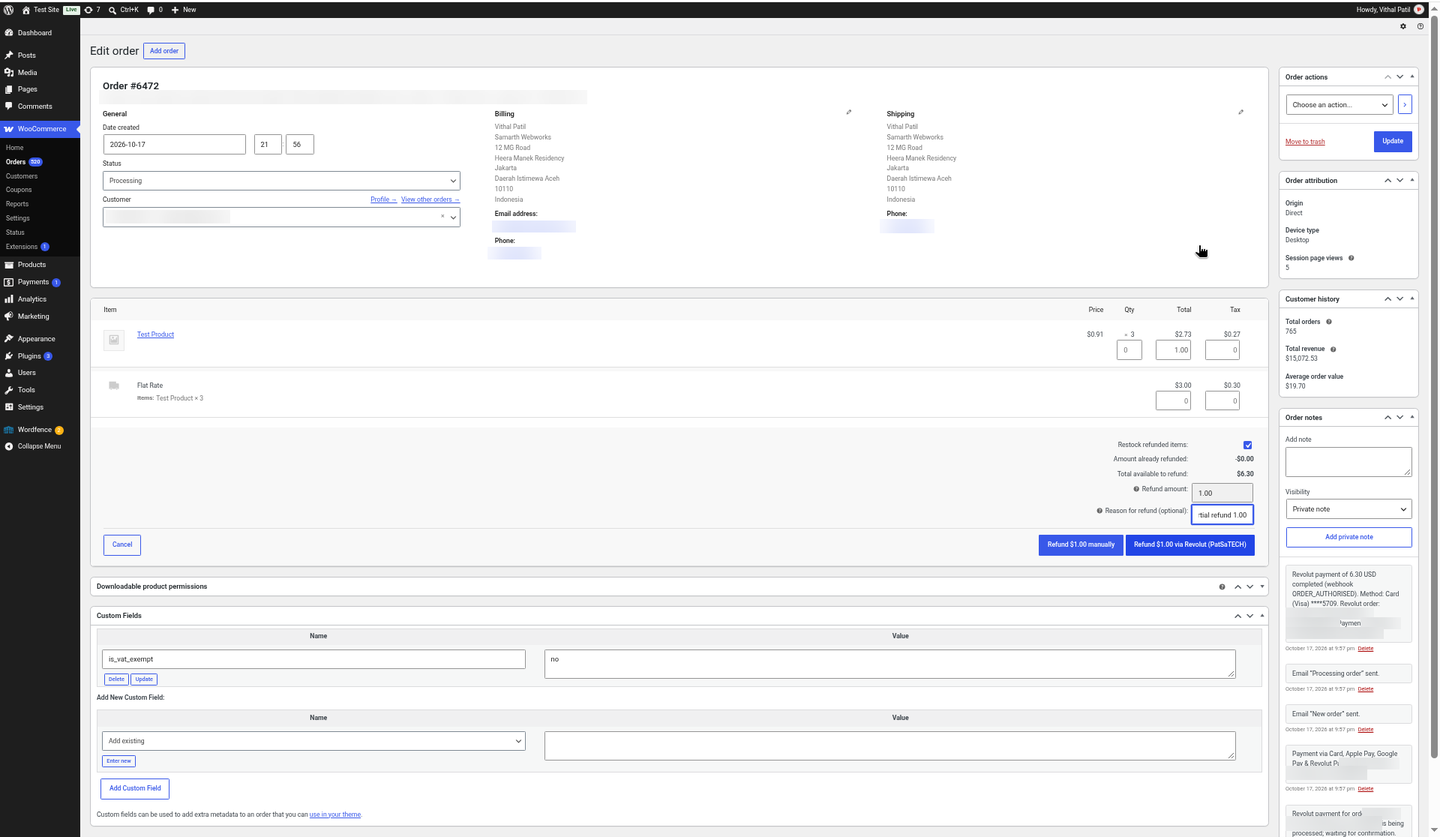Click the Add order button
Screen dimensions: 1440x837
tap(164, 51)
